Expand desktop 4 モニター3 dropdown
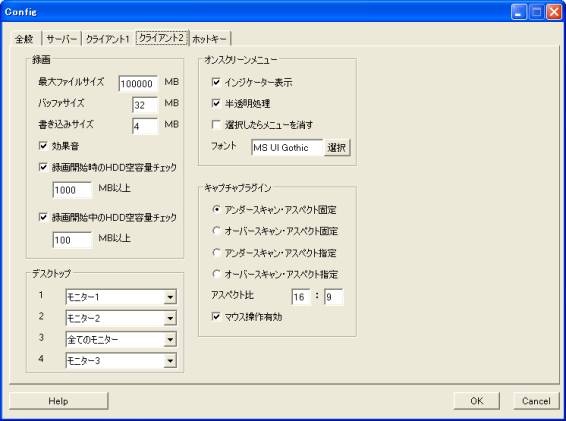This screenshot has height=421, width=566. 170,360
